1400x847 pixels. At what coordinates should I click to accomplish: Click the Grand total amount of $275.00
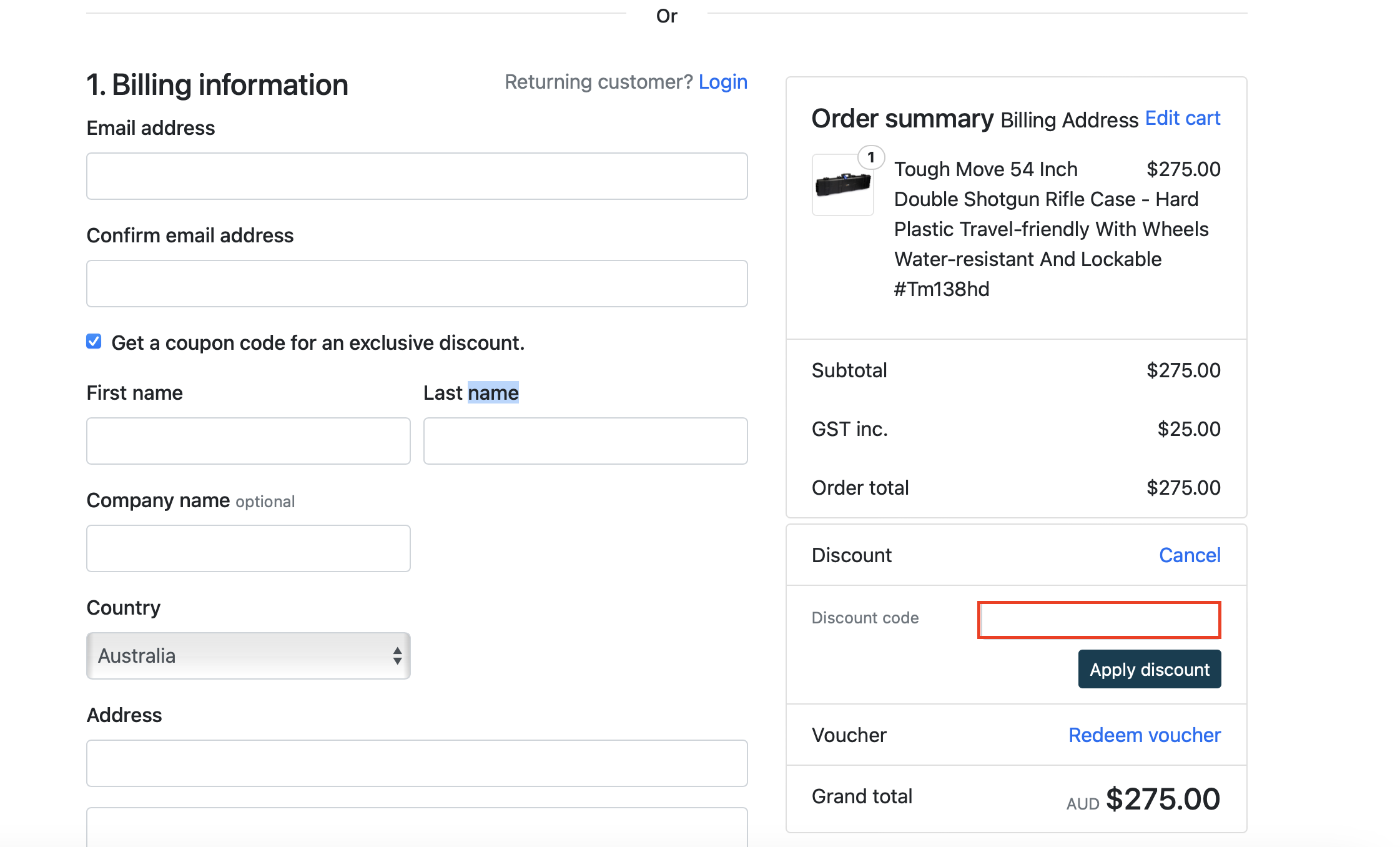(1163, 798)
